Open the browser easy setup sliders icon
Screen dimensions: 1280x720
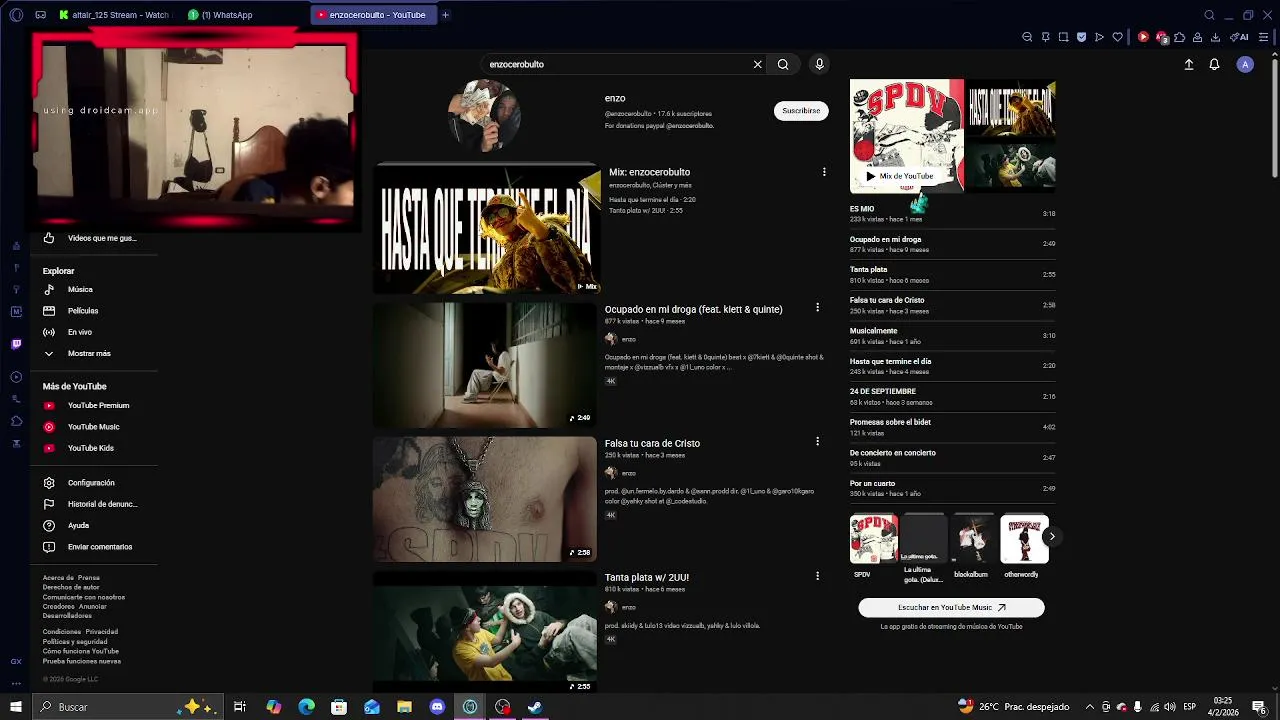(x=1264, y=37)
